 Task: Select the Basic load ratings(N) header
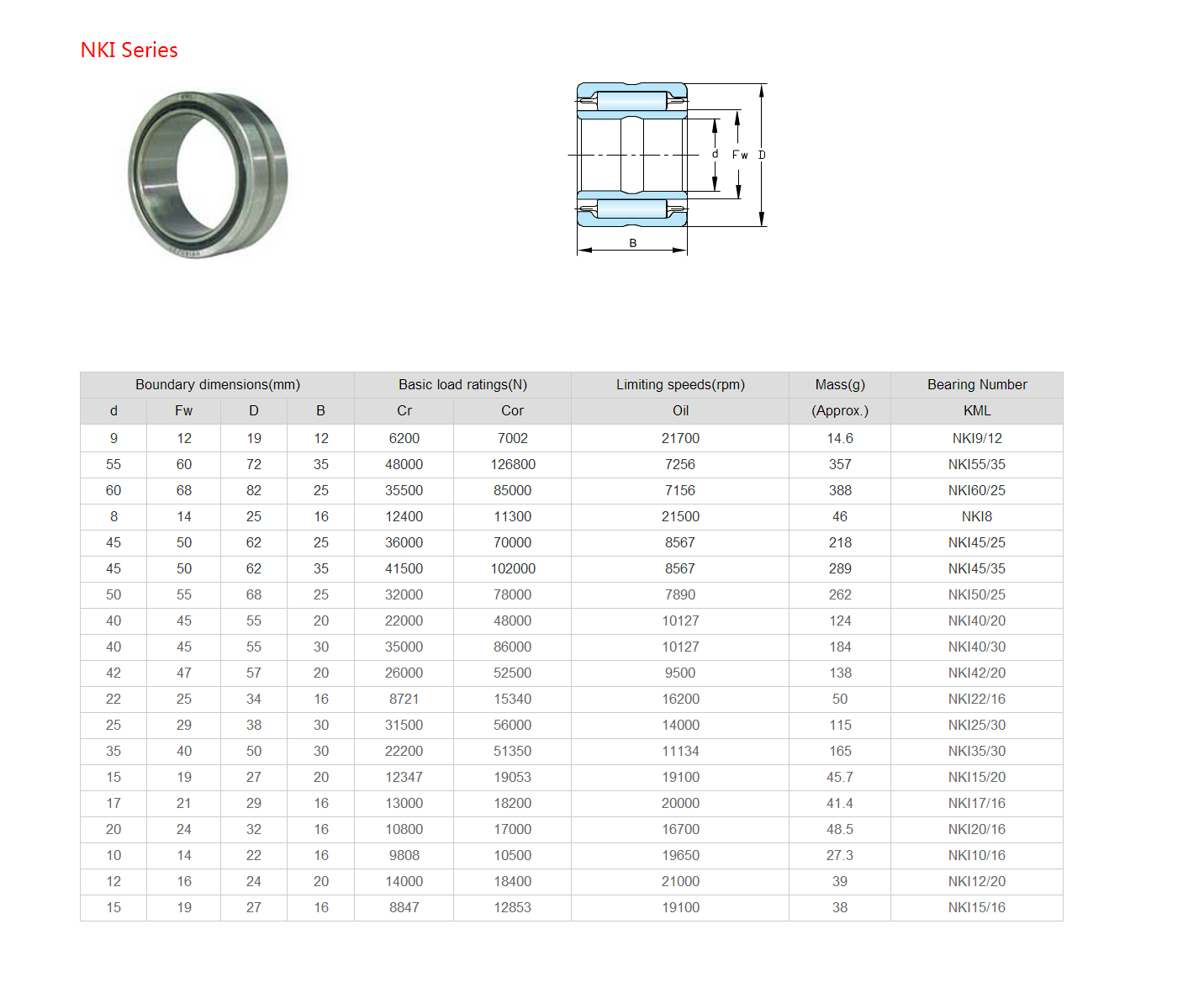coord(462,385)
